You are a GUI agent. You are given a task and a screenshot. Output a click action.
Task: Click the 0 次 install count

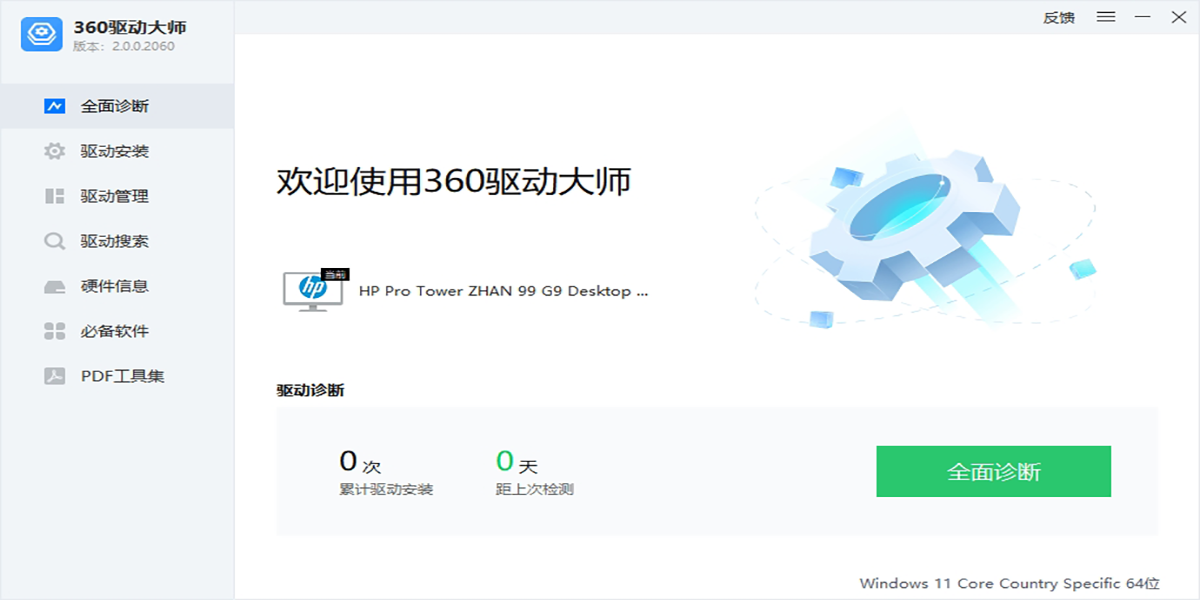[x=360, y=462]
